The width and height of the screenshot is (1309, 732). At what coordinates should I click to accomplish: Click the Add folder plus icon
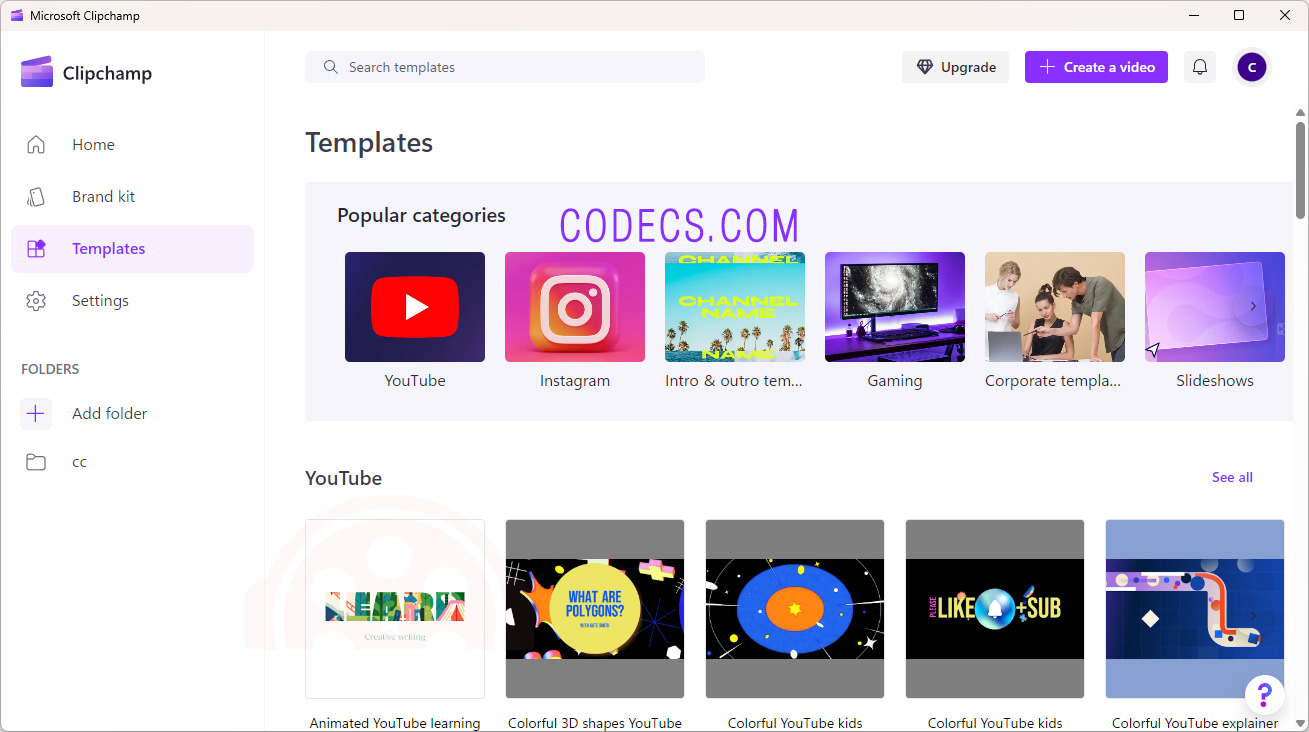(36, 413)
